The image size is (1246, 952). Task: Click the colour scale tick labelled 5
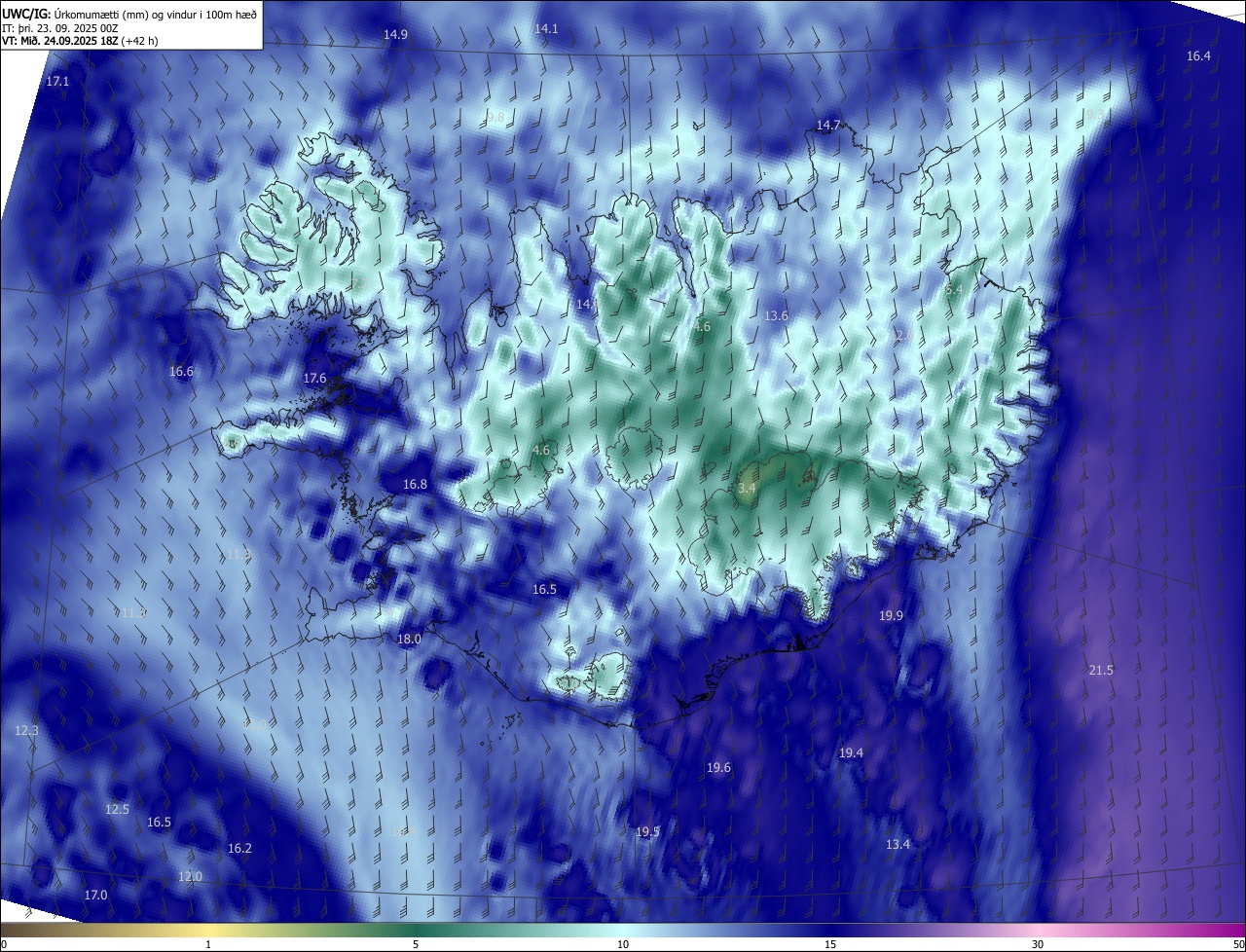point(416,944)
